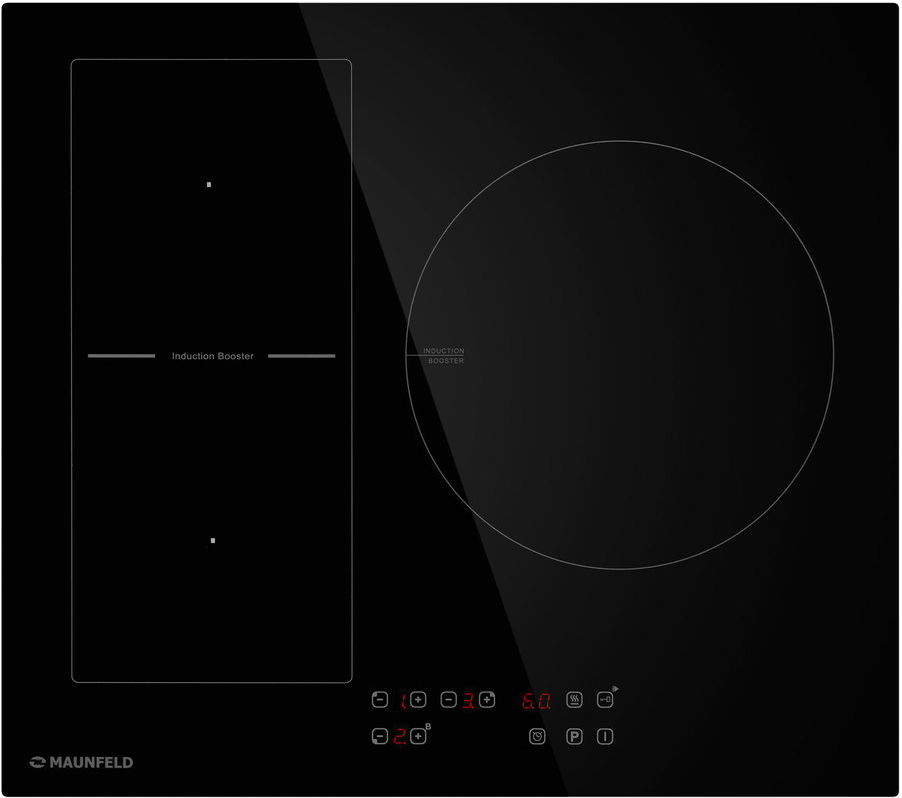The width and height of the screenshot is (902, 798).
Task: Tap the red zone 2 level digit
Action: point(400,736)
